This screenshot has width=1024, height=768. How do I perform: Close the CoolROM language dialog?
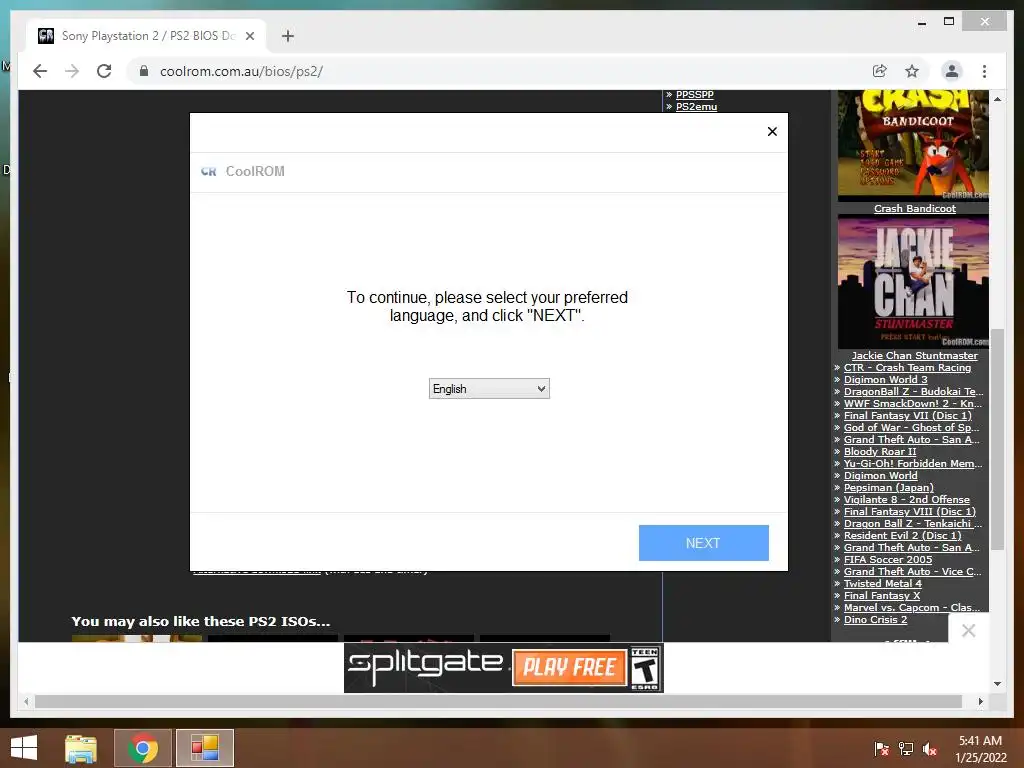(772, 131)
